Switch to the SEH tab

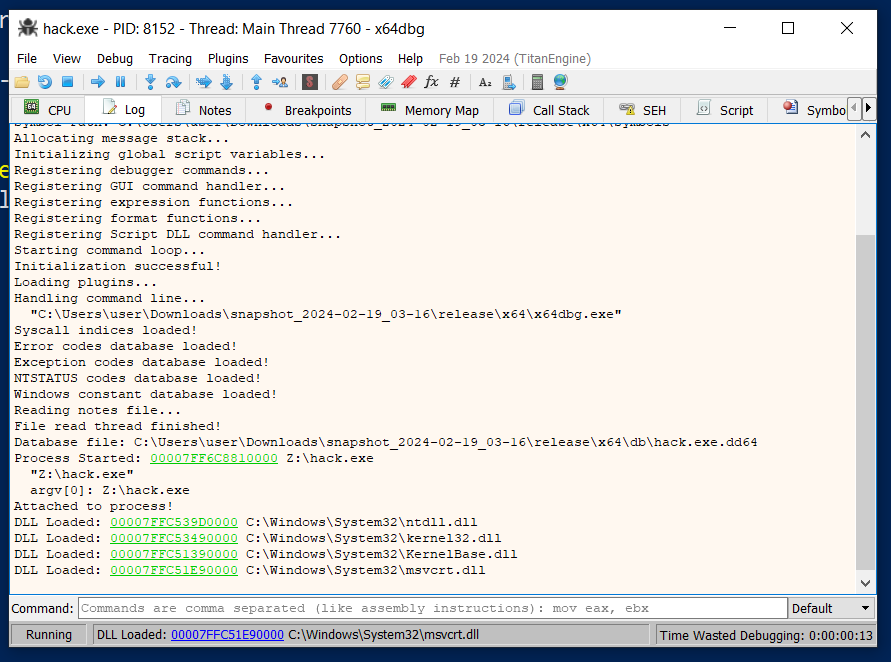click(642, 110)
